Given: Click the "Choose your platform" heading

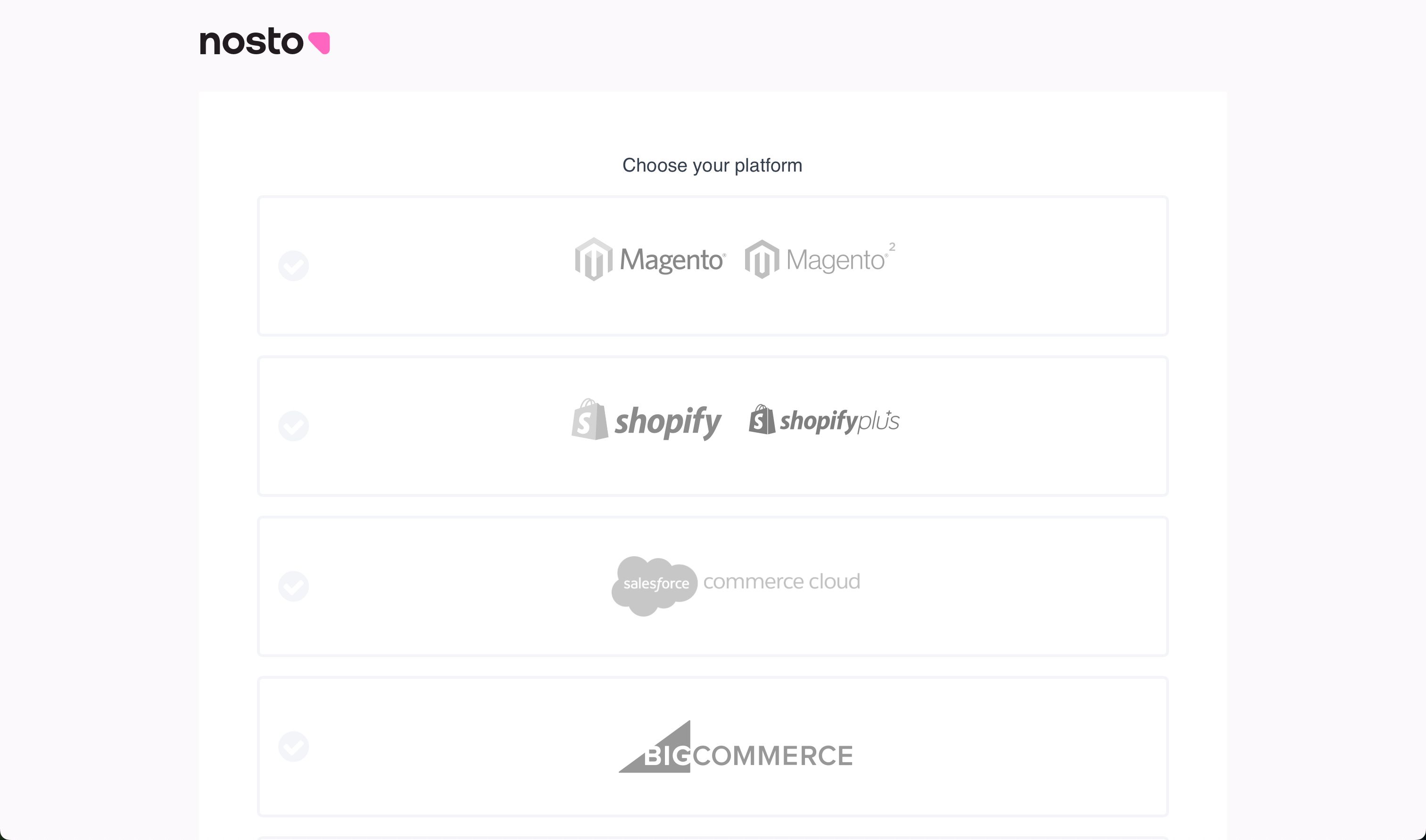Looking at the screenshot, I should click(712, 165).
